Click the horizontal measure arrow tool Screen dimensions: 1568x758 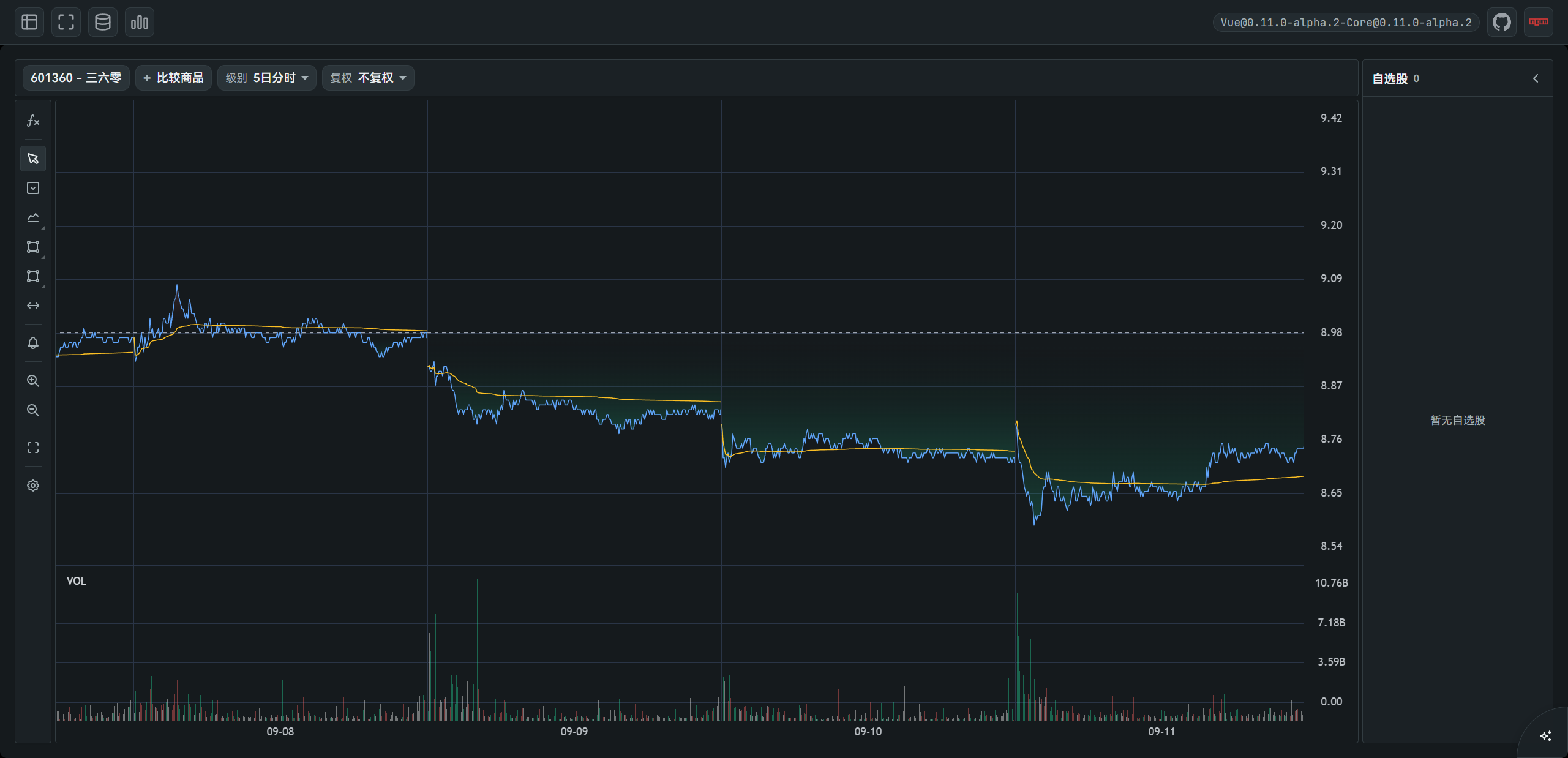coord(33,306)
